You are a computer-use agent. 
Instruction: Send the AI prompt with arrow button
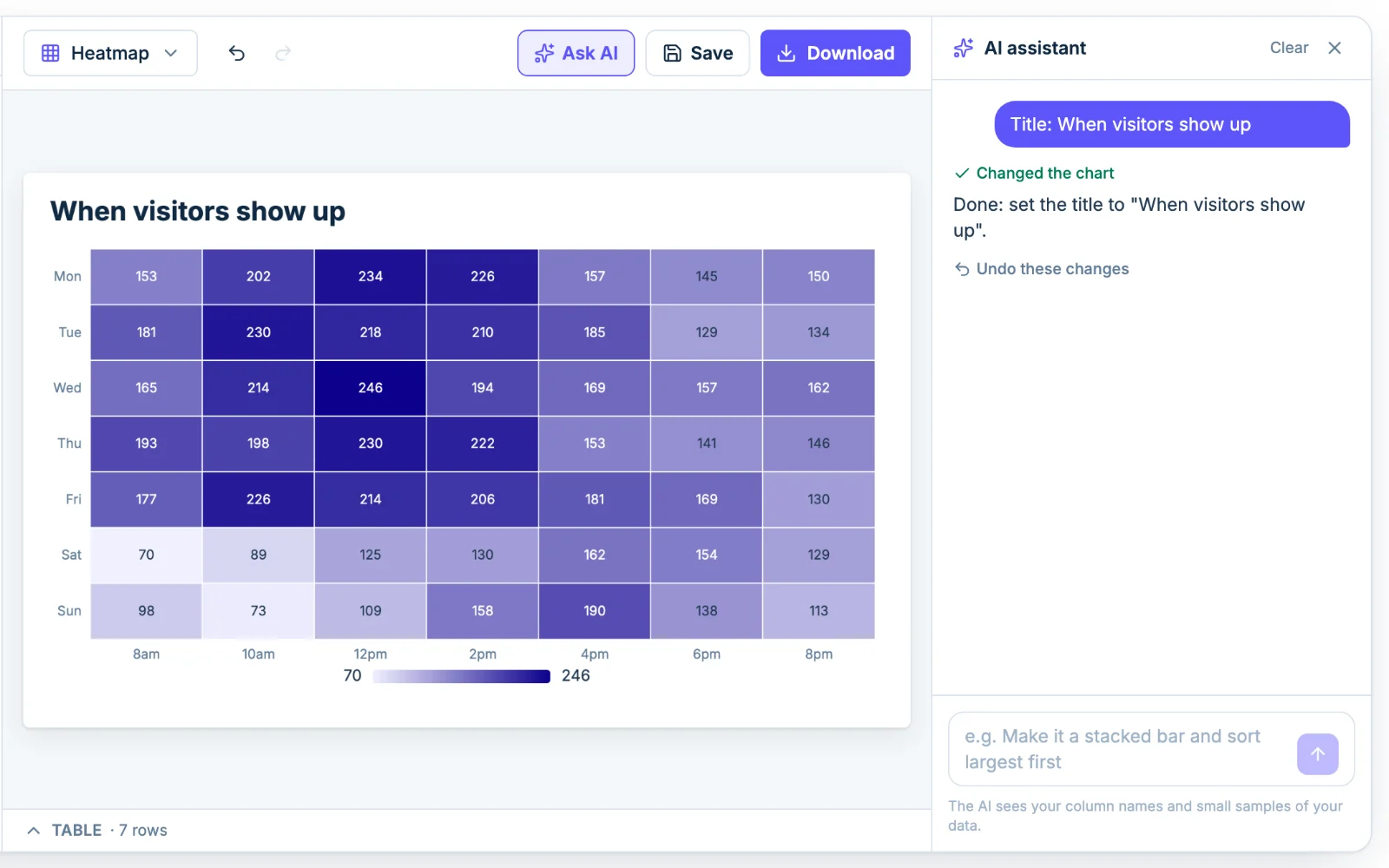pos(1318,754)
